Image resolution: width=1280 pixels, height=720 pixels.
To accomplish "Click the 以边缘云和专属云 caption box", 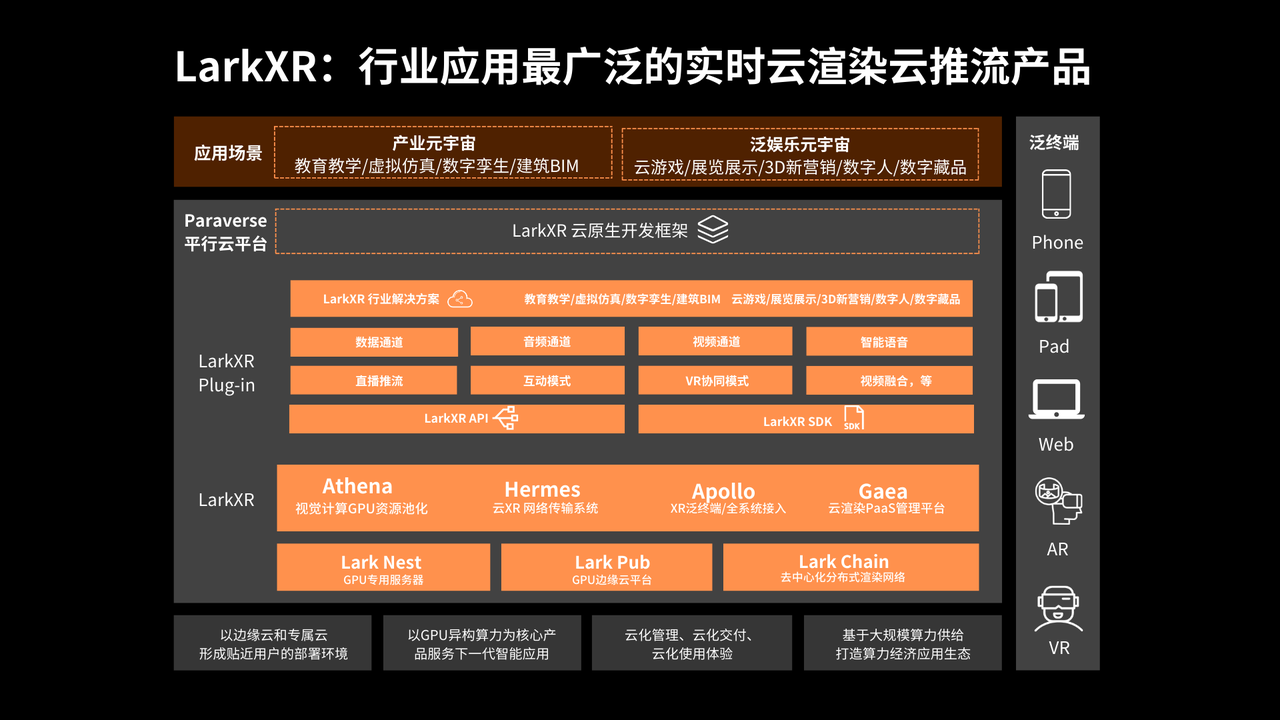I will [273, 643].
